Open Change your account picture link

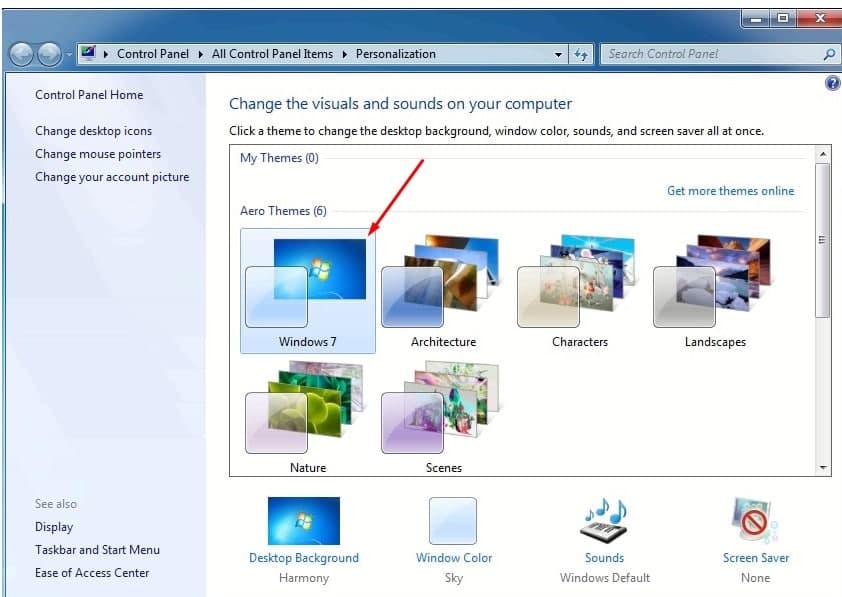[112, 177]
